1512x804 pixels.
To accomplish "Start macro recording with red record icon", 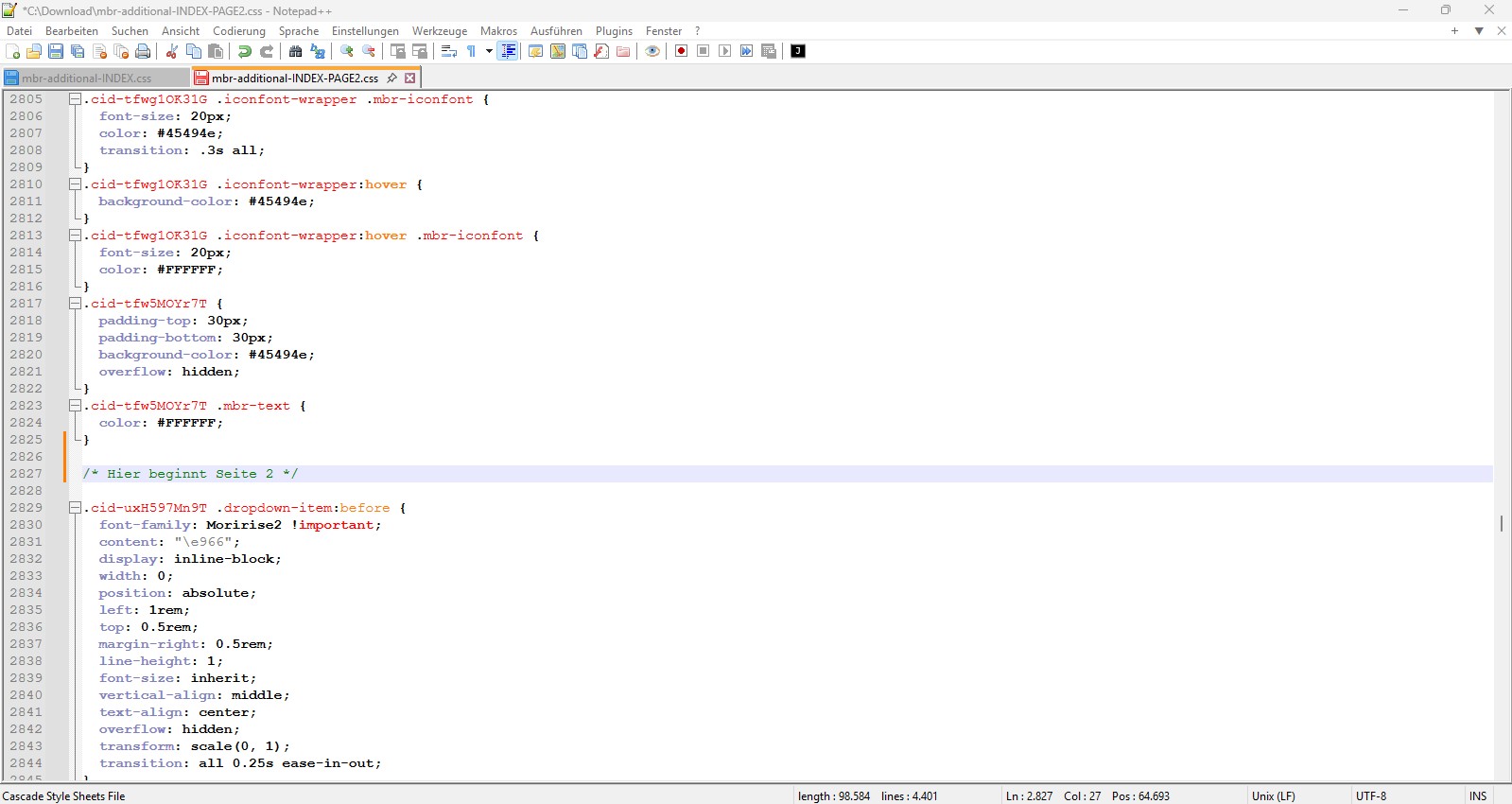I will [x=681, y=51].
